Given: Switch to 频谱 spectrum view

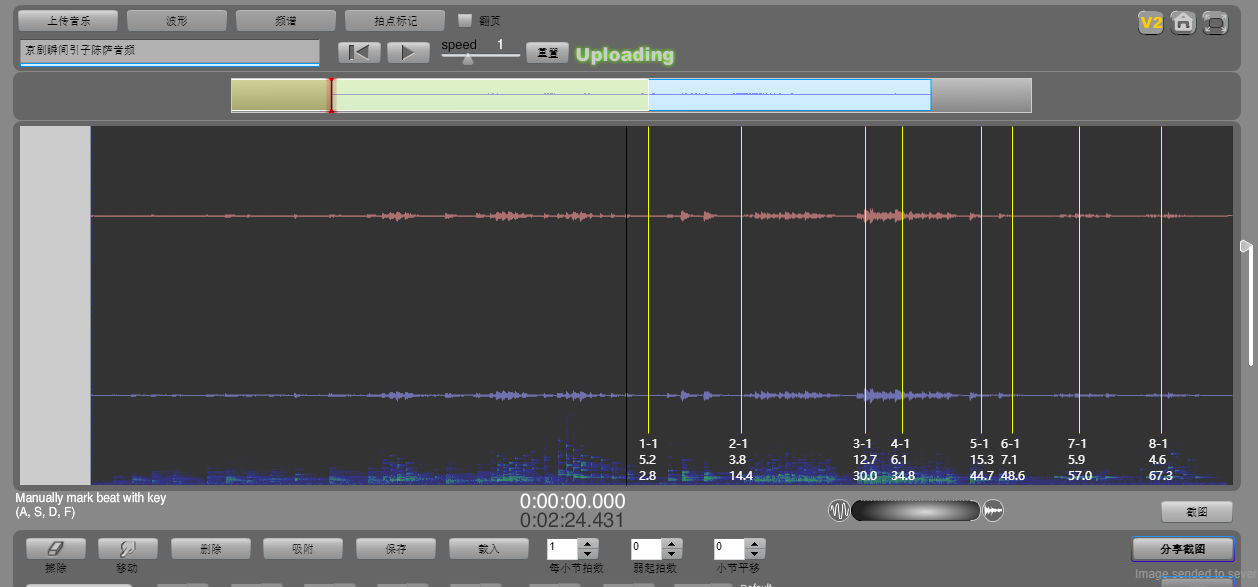Looking at the screenshot, I should pyautogui.click(x=285, y=20).
